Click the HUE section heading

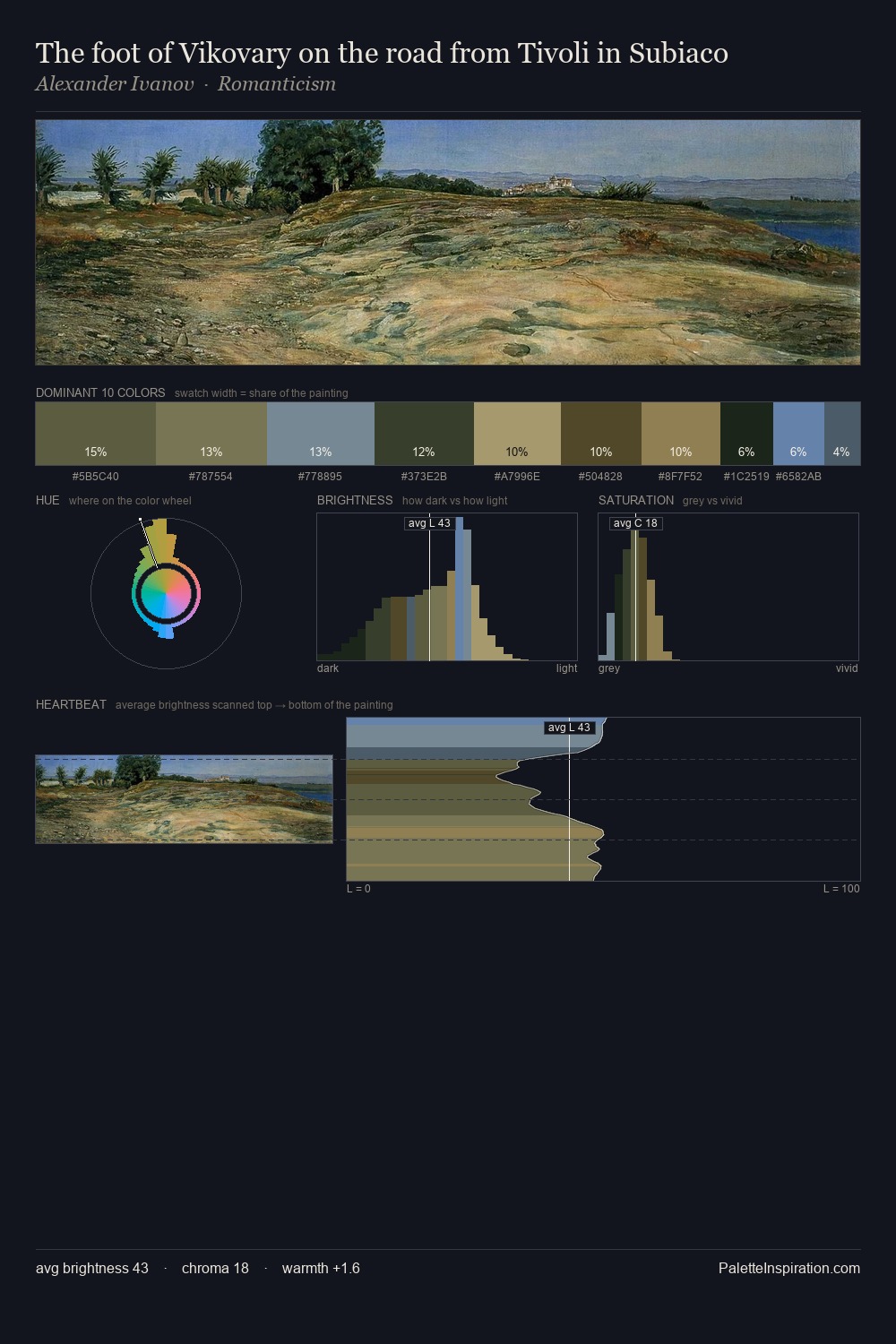[x=47, y=500]
